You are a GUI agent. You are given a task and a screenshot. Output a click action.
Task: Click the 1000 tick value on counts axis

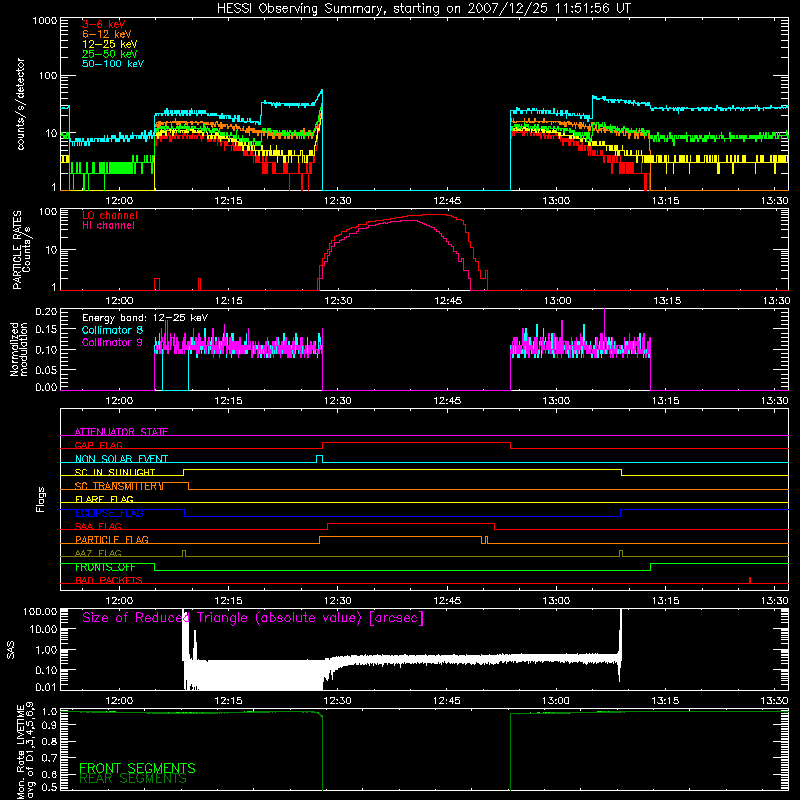pos(45,21)
